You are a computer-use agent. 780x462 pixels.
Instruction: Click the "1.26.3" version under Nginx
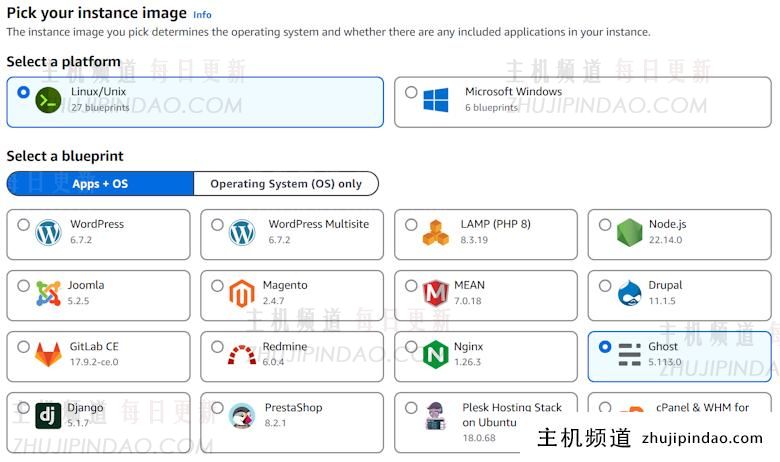[468, 362]
